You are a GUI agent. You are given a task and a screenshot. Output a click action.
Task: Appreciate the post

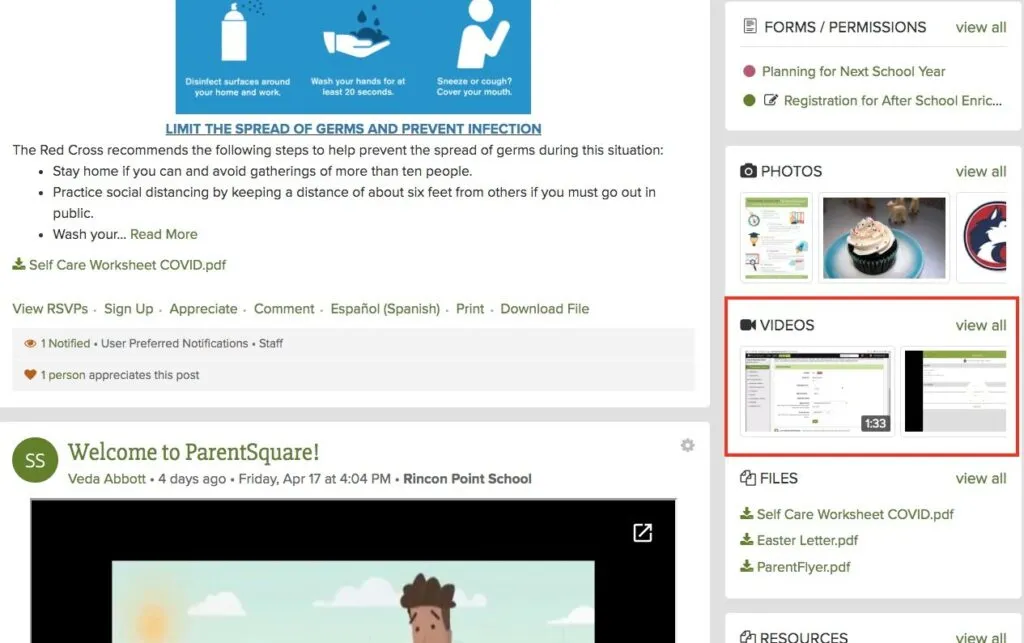click(x=203, y=309)
